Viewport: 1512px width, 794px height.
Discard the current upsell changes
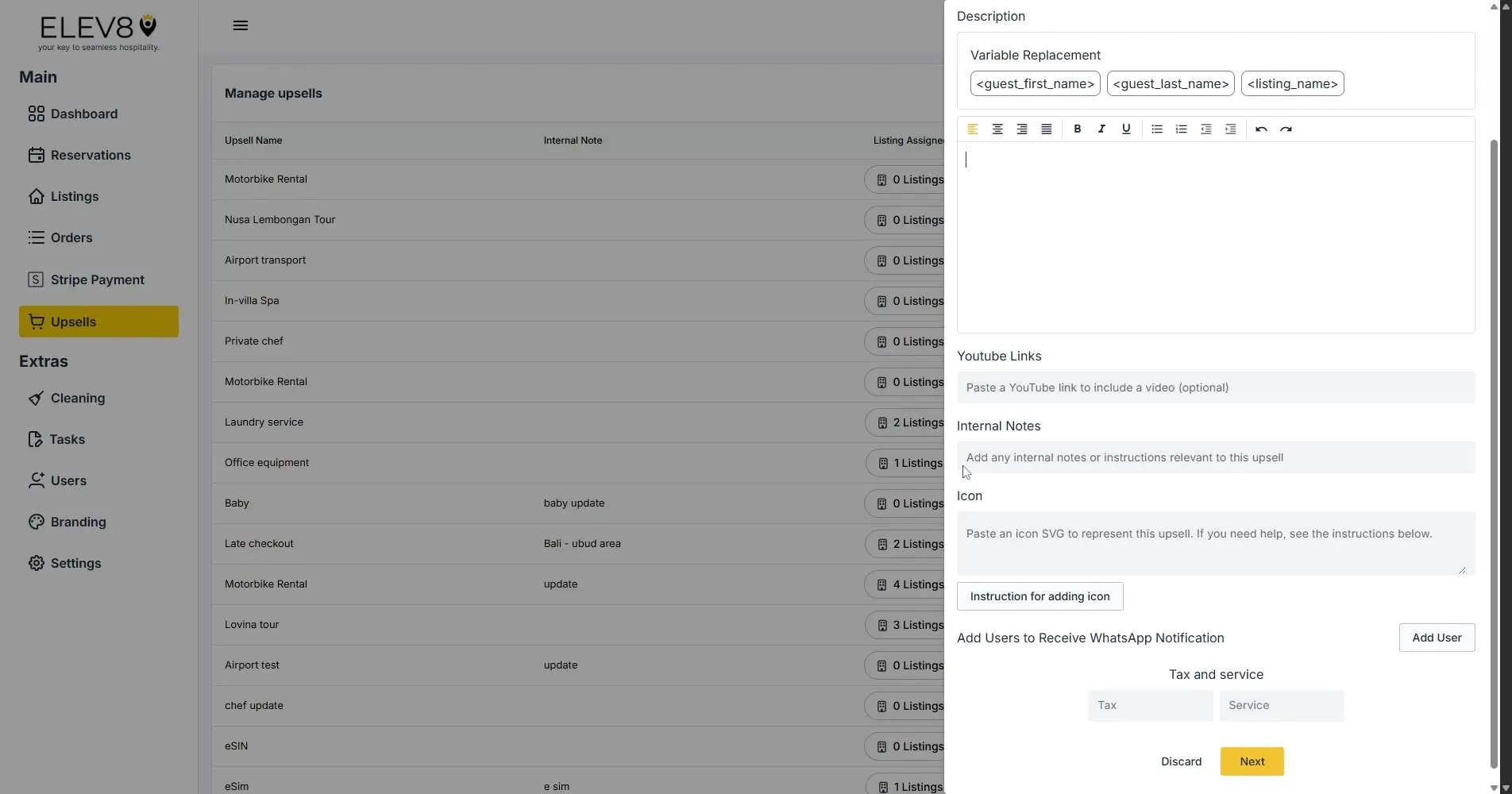tap(1180, 761)
